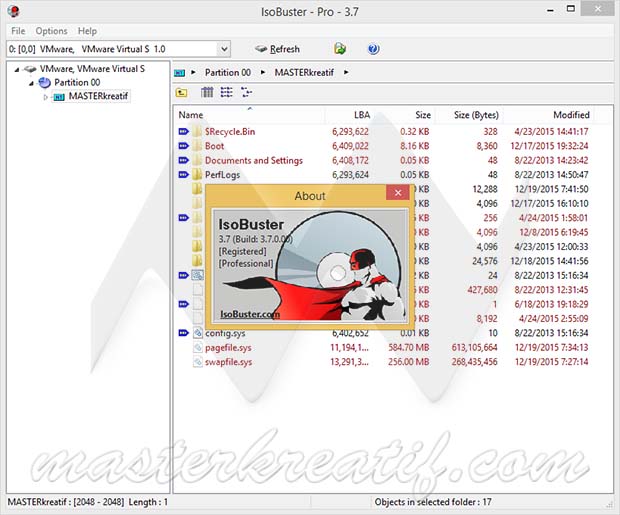Click the $Recycle.Bin folder icon
The width and height of the screenshot is (620, 515).
pyautogui.click(x=197, y=131)
